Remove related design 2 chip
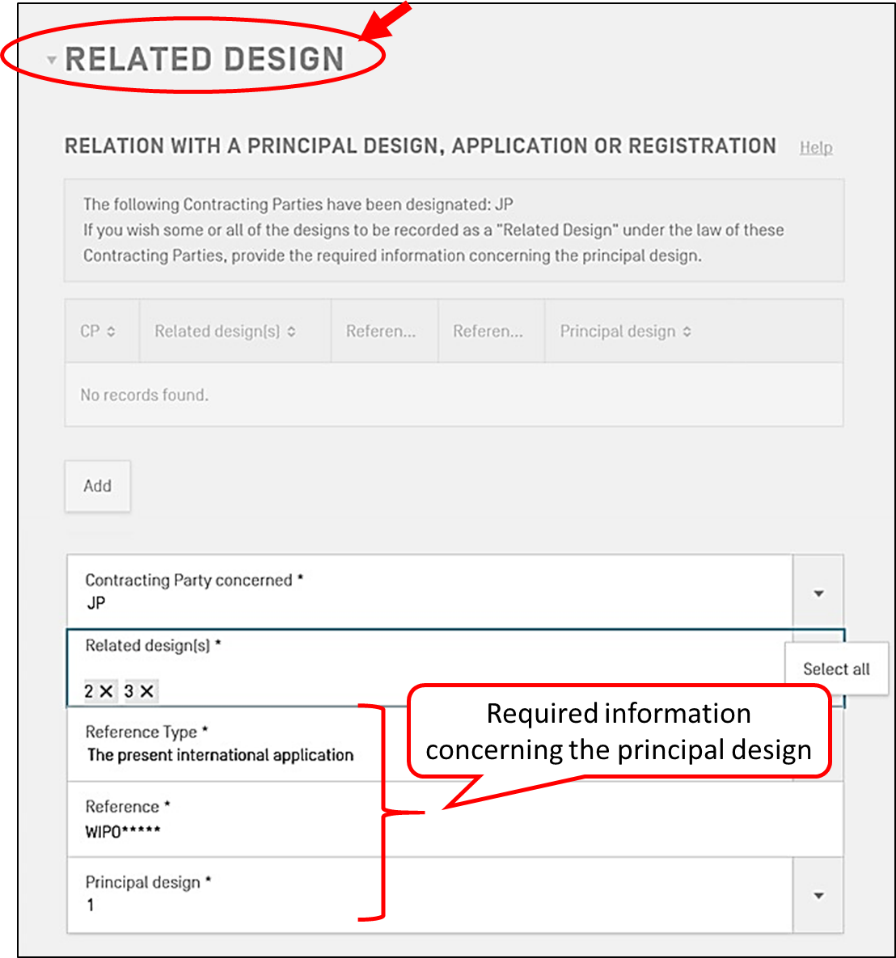The height and width of the screenshot is (958, 896). click(x=106, y=691)
